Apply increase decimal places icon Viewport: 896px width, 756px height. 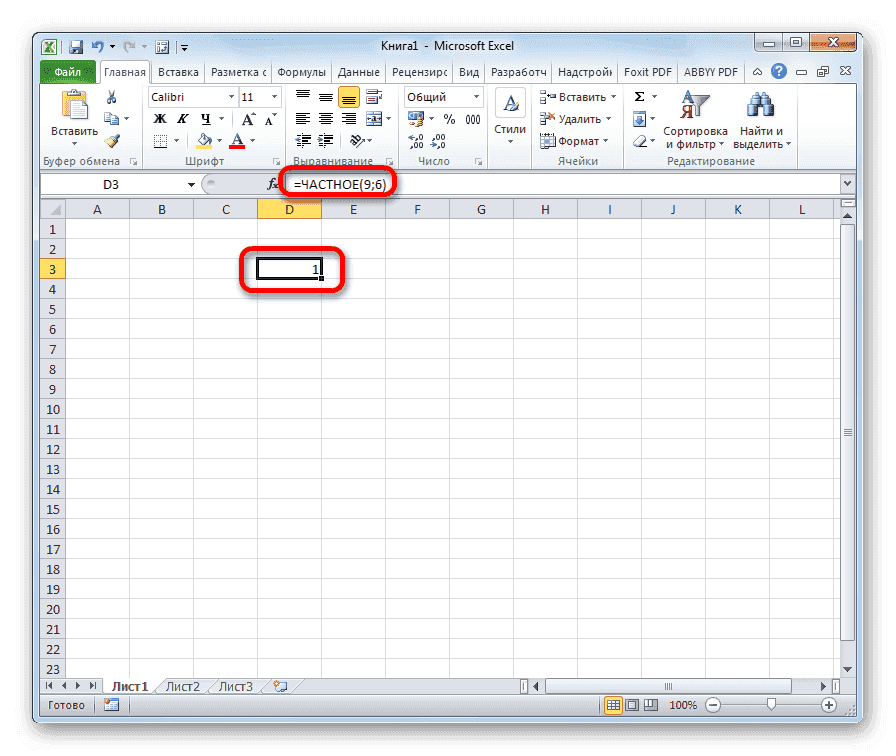tap(416, 141)
